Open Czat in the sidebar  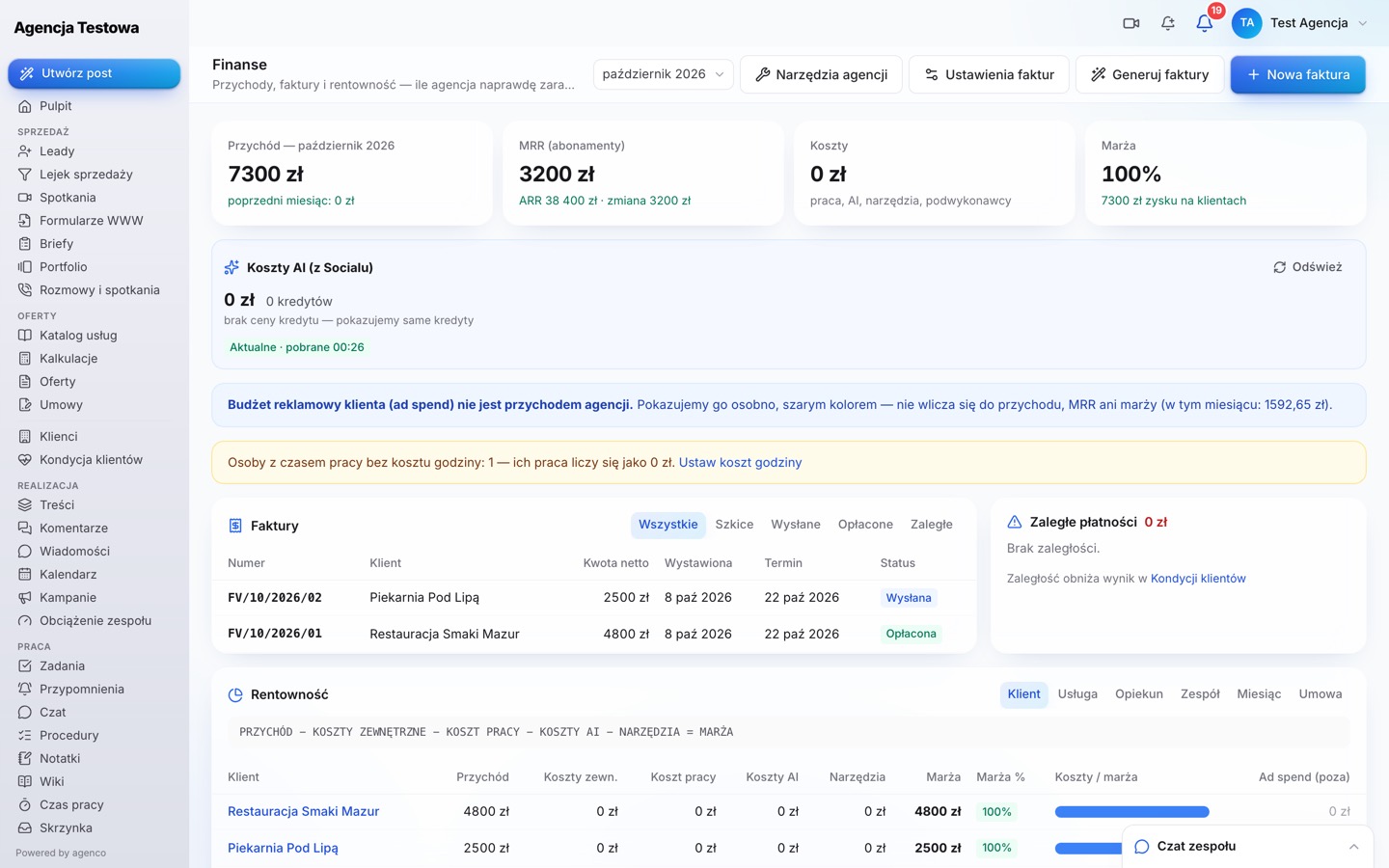click(95, 713)
